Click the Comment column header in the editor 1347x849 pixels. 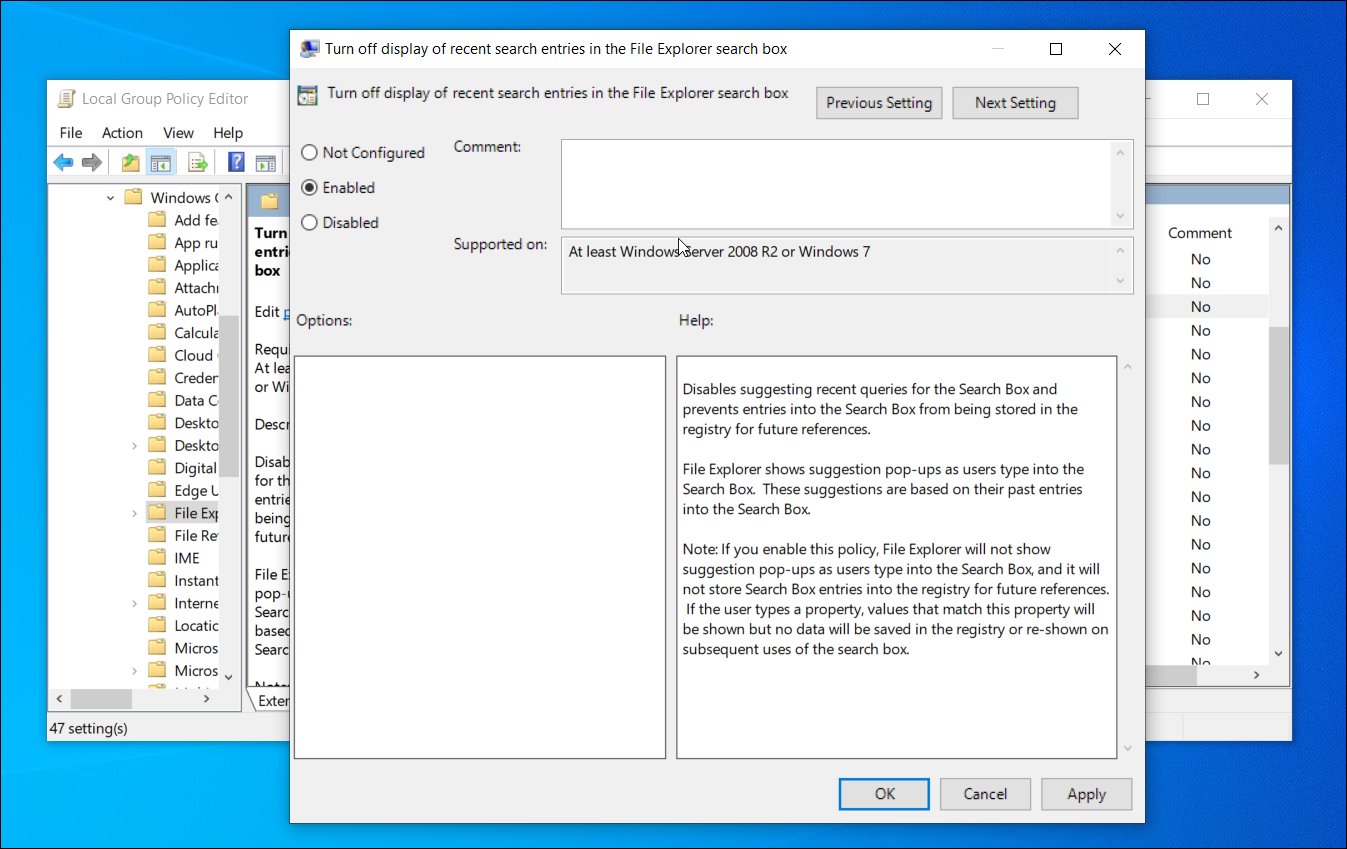coord(1200,233)
